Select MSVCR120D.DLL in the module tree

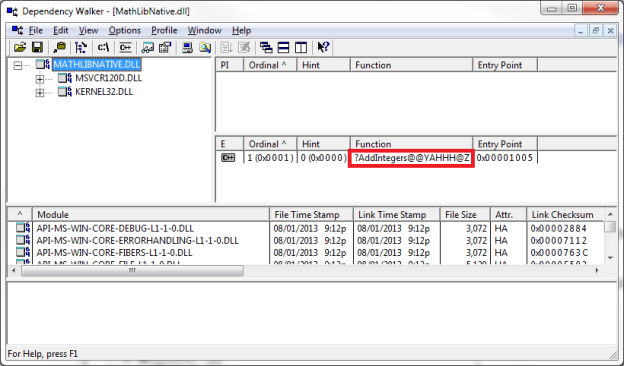point(109,78)
